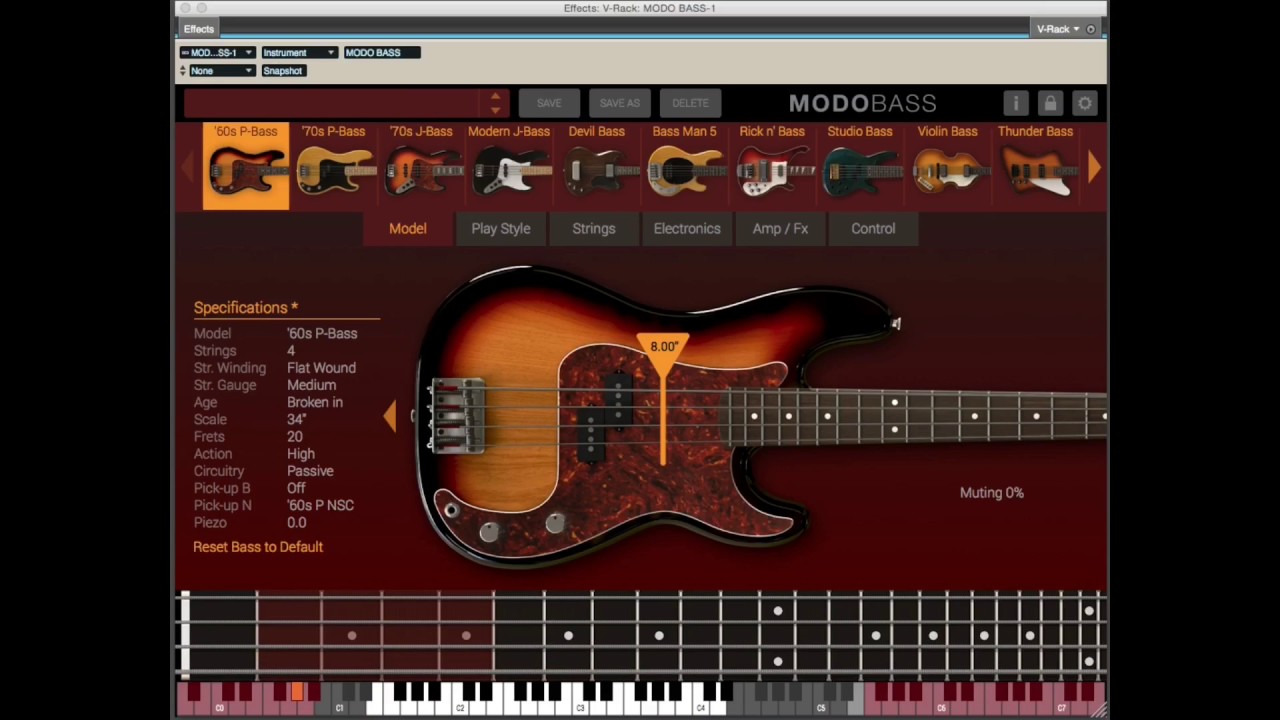
Task: Show more bass models using the right arrow
Action: tap(1094, 167)
